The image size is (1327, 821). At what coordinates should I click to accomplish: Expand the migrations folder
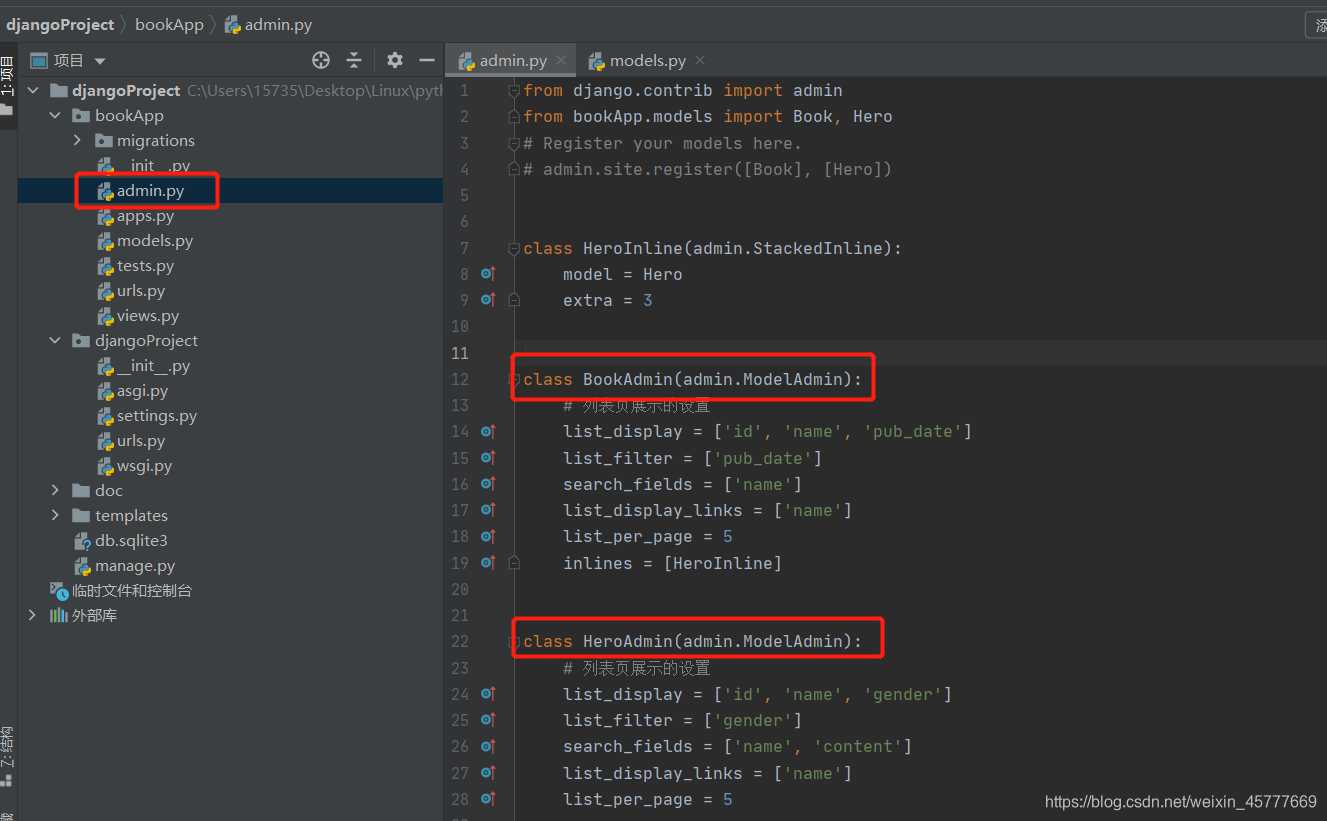click(x=77, y=140)
